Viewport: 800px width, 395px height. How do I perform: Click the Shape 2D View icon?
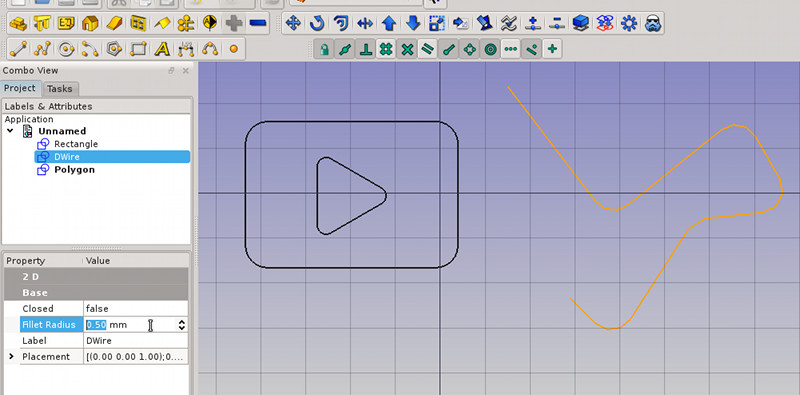click(x=581, y=23)
